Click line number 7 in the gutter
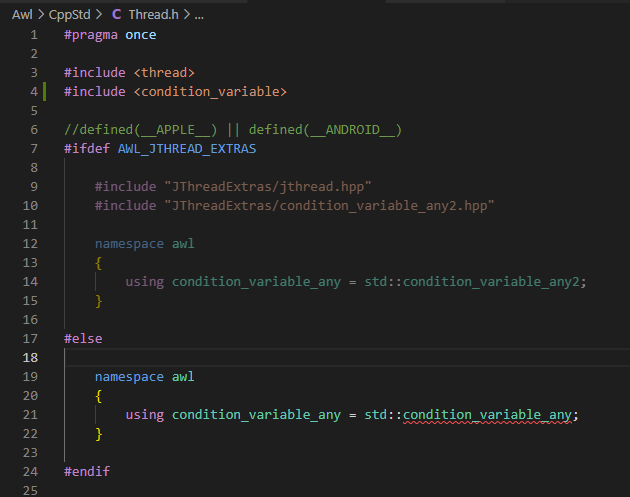Image resolution: width=630 pixels, height=497 pixels. tap(34, 149)
